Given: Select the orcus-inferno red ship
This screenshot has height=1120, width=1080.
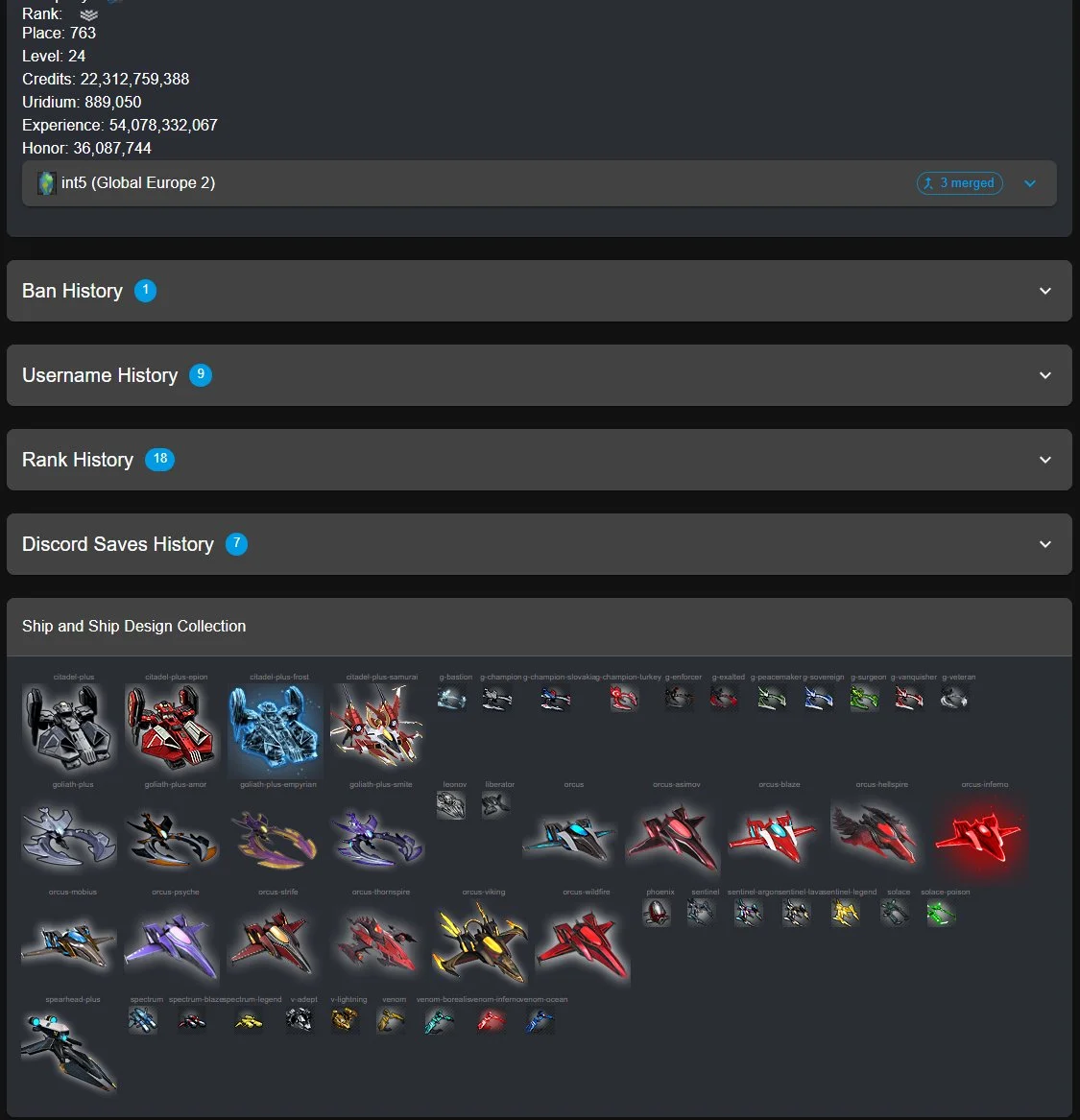Looking at the screenshot, I should (x=979, y=837).
